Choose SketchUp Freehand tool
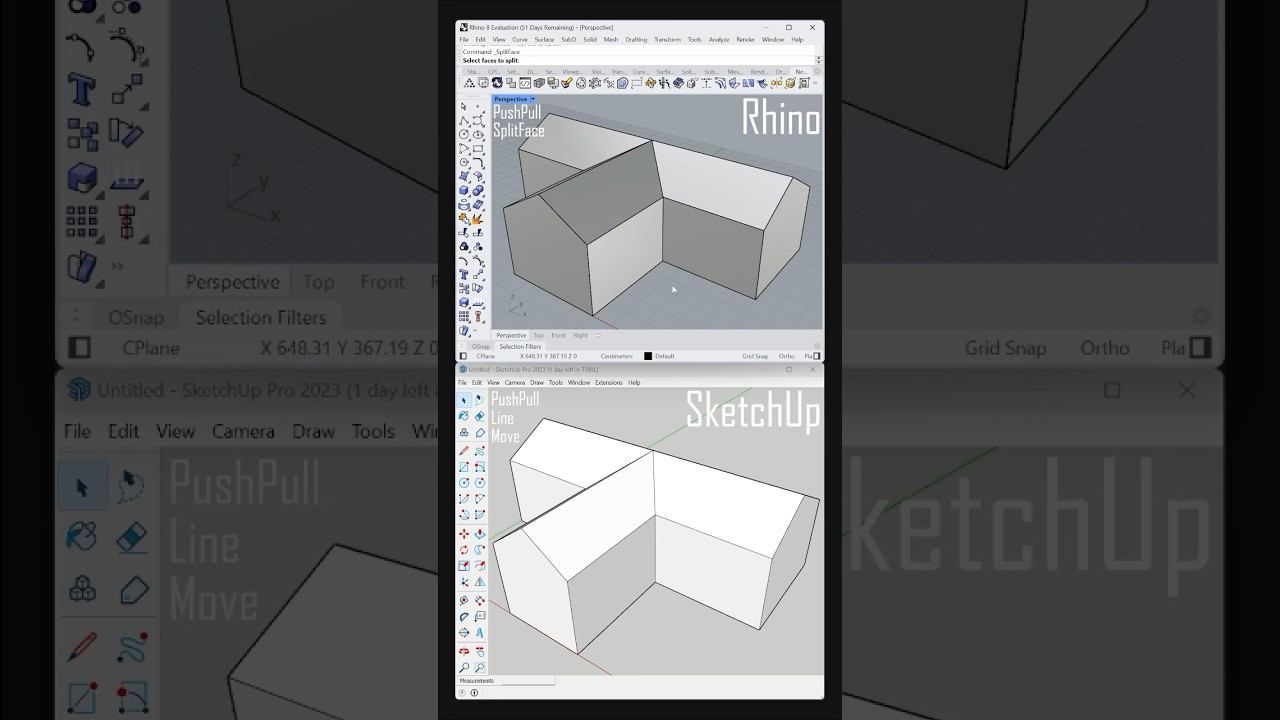The height and width of the screenshot is (720, 1280). (x=480, y=449)
